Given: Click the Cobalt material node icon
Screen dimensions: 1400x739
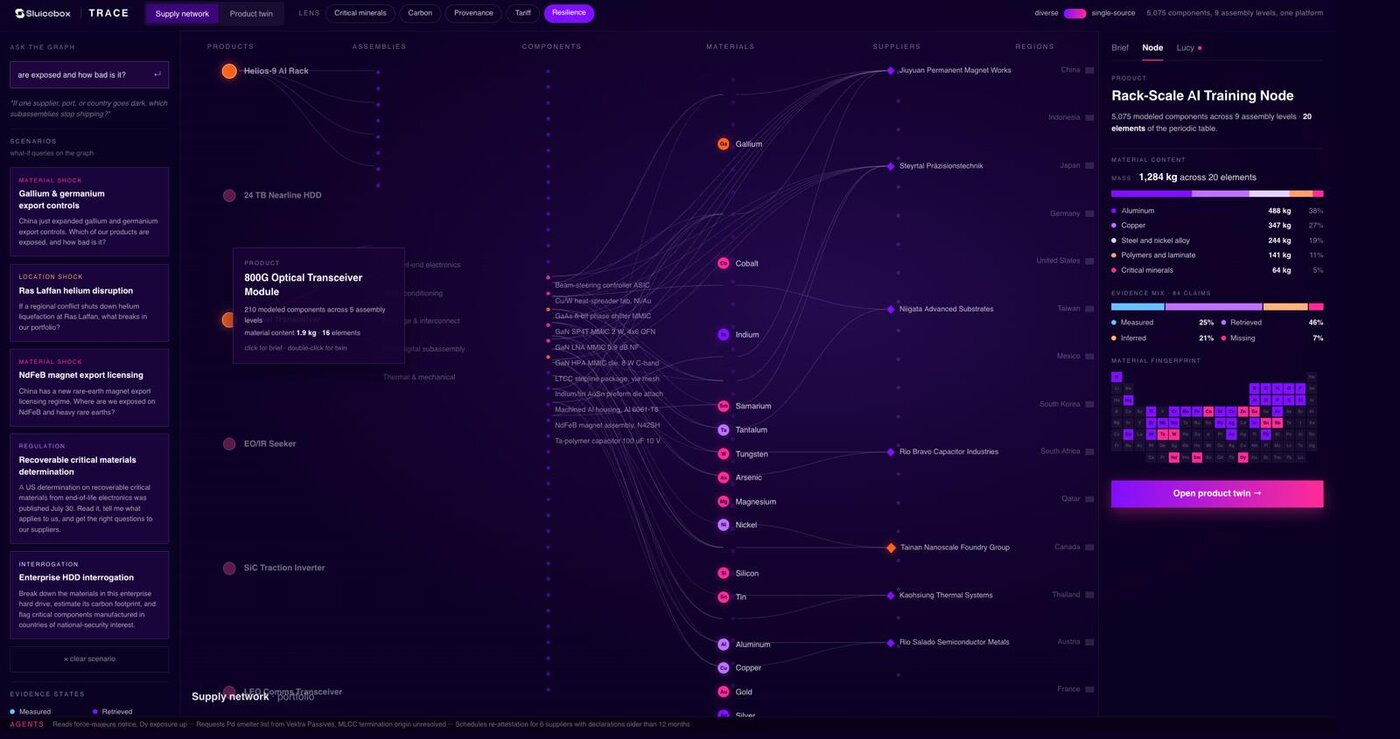Looking at the screenshot, I should 723,263.
